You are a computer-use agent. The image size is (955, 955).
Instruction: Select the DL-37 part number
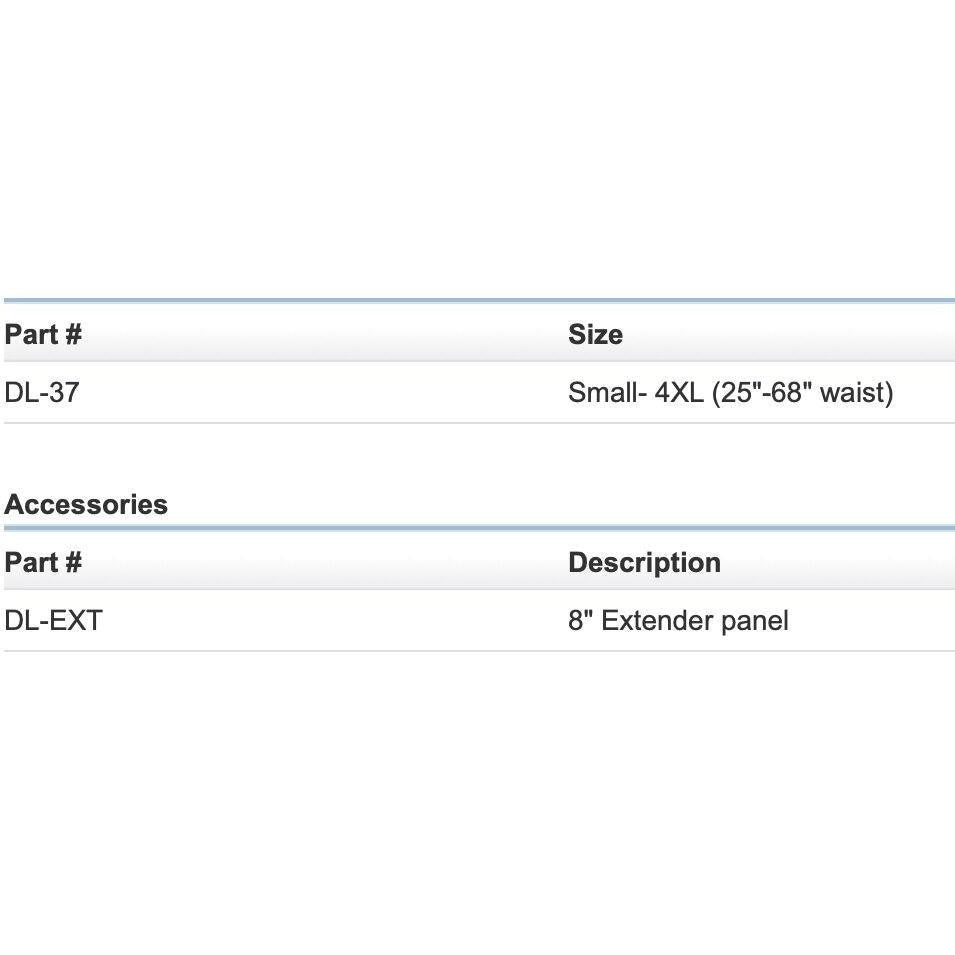pos(42,393)
